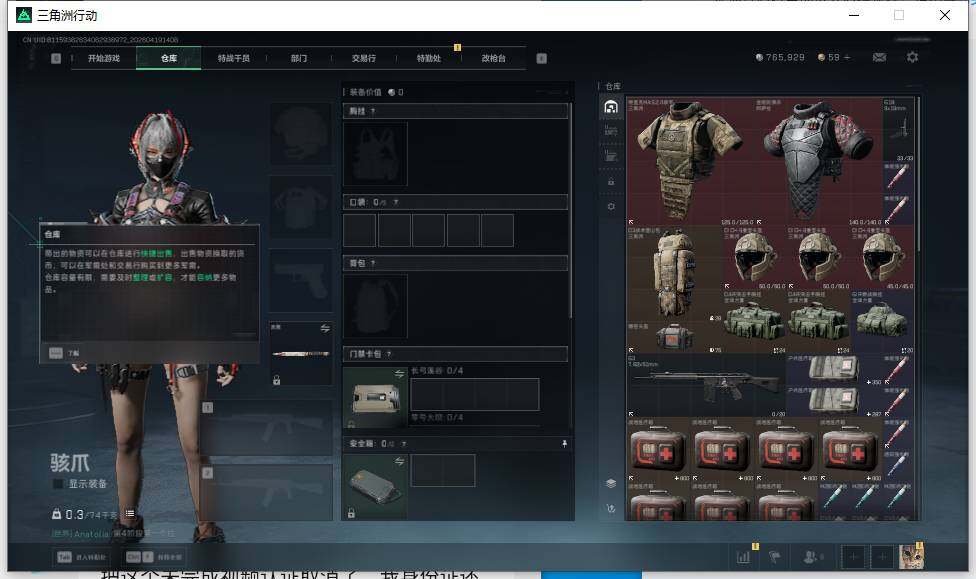Click the first squad invite plus slot

[x=853, y=557]
